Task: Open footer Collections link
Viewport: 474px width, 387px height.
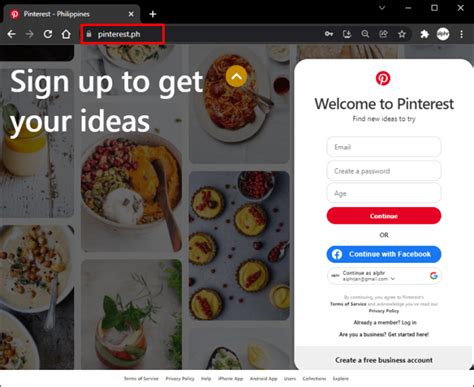Action: 314,379
